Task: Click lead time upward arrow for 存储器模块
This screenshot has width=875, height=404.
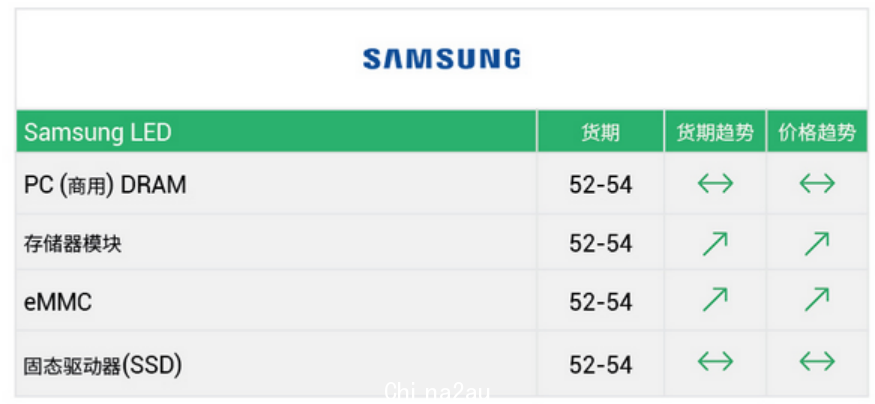Action: 715,244
